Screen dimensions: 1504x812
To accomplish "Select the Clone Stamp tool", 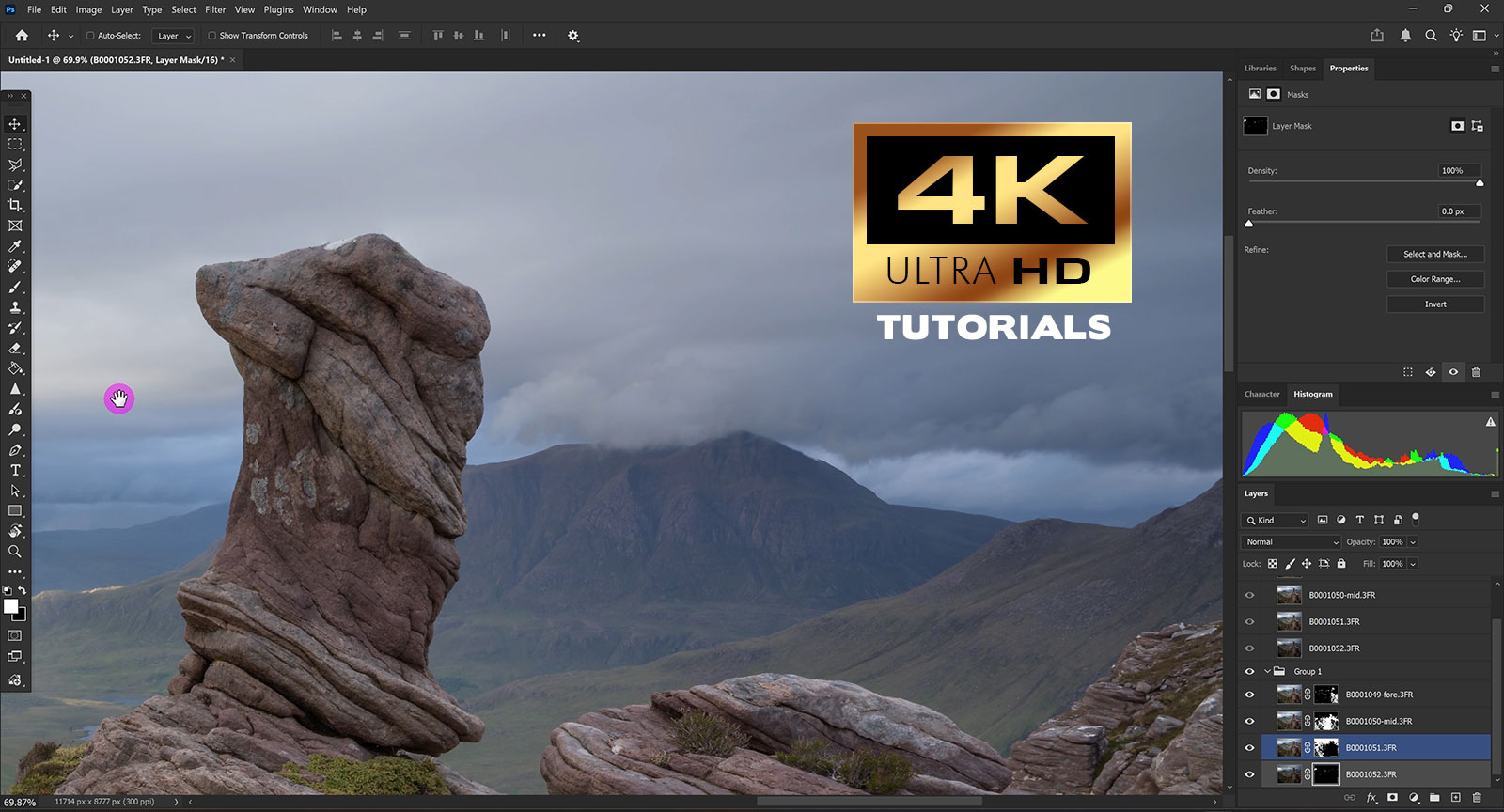I will (x=15, y=308).
